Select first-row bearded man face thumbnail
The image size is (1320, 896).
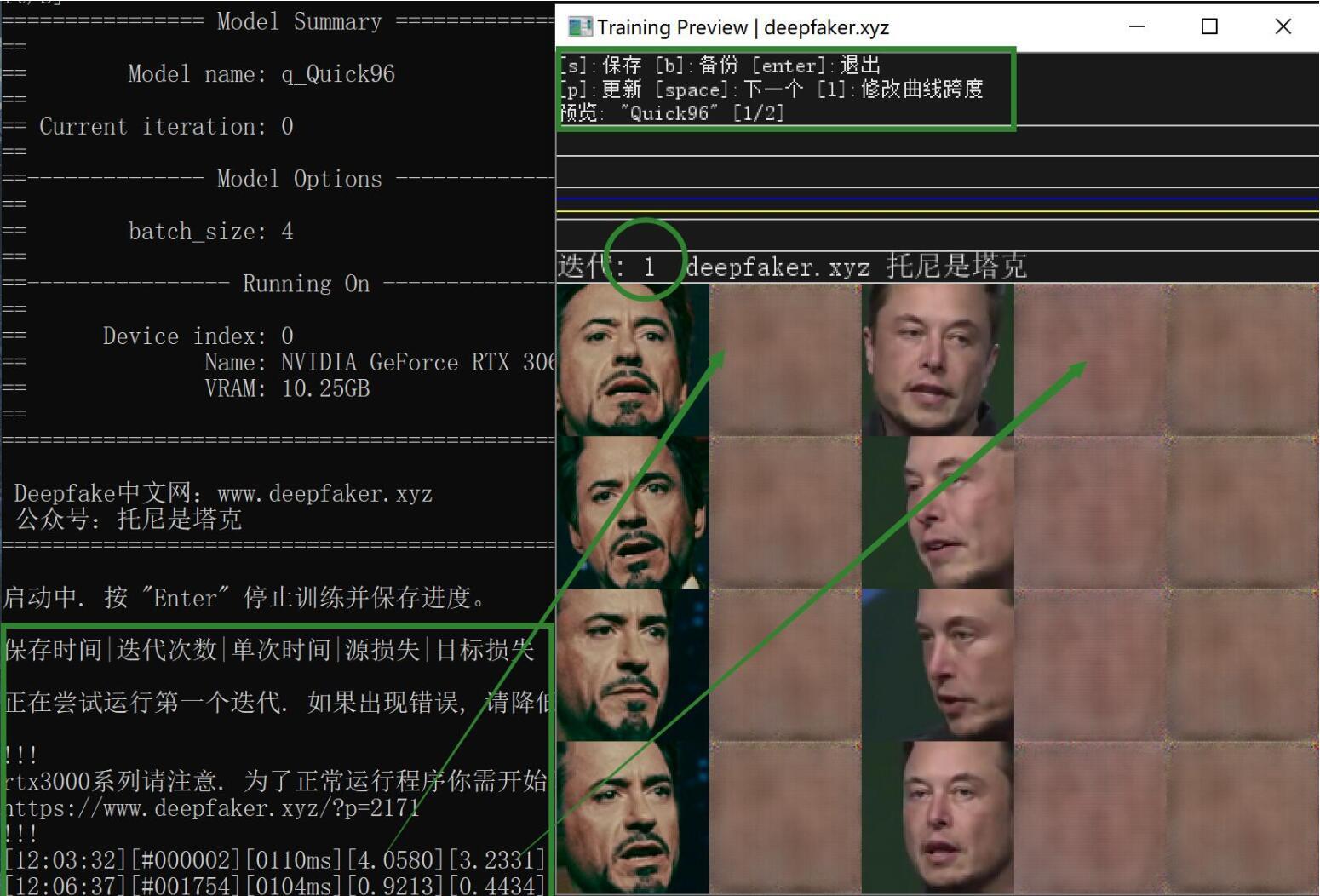pos(633,360)
